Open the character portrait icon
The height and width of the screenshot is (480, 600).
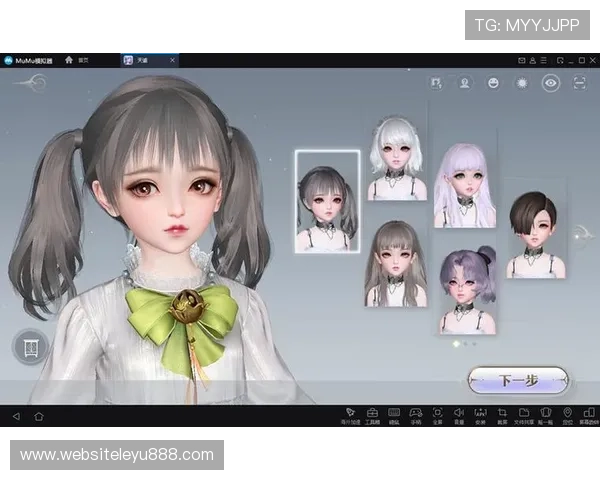(x=465, y=83)
